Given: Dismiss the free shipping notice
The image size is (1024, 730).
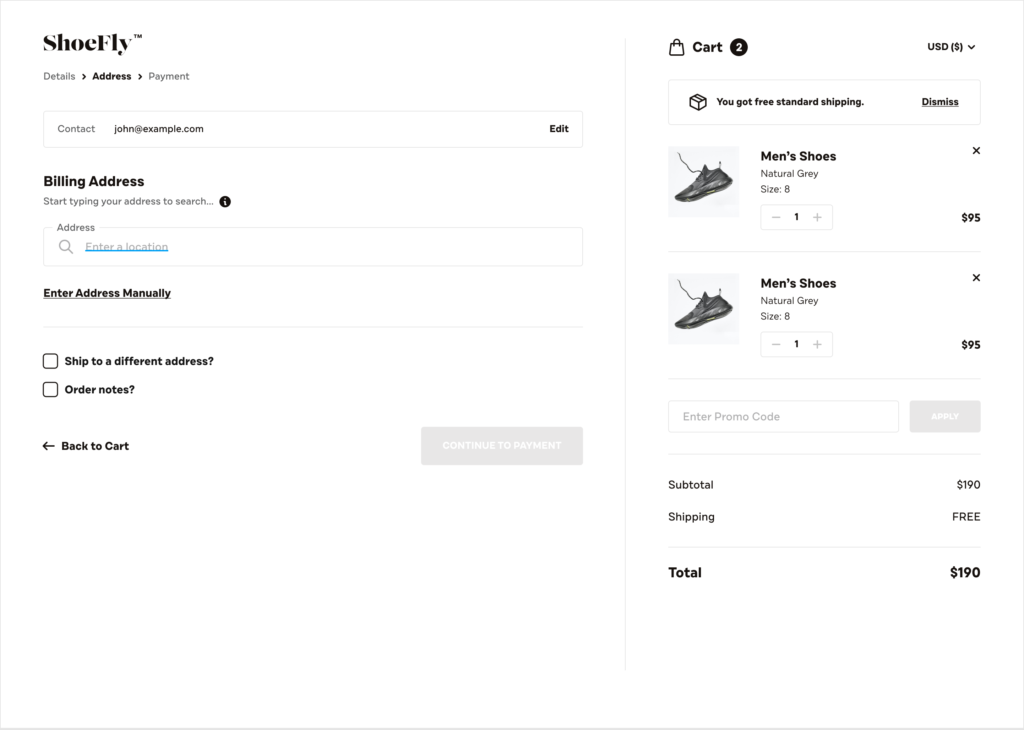Looking at the screenshot, I should (x=939, y=101).
